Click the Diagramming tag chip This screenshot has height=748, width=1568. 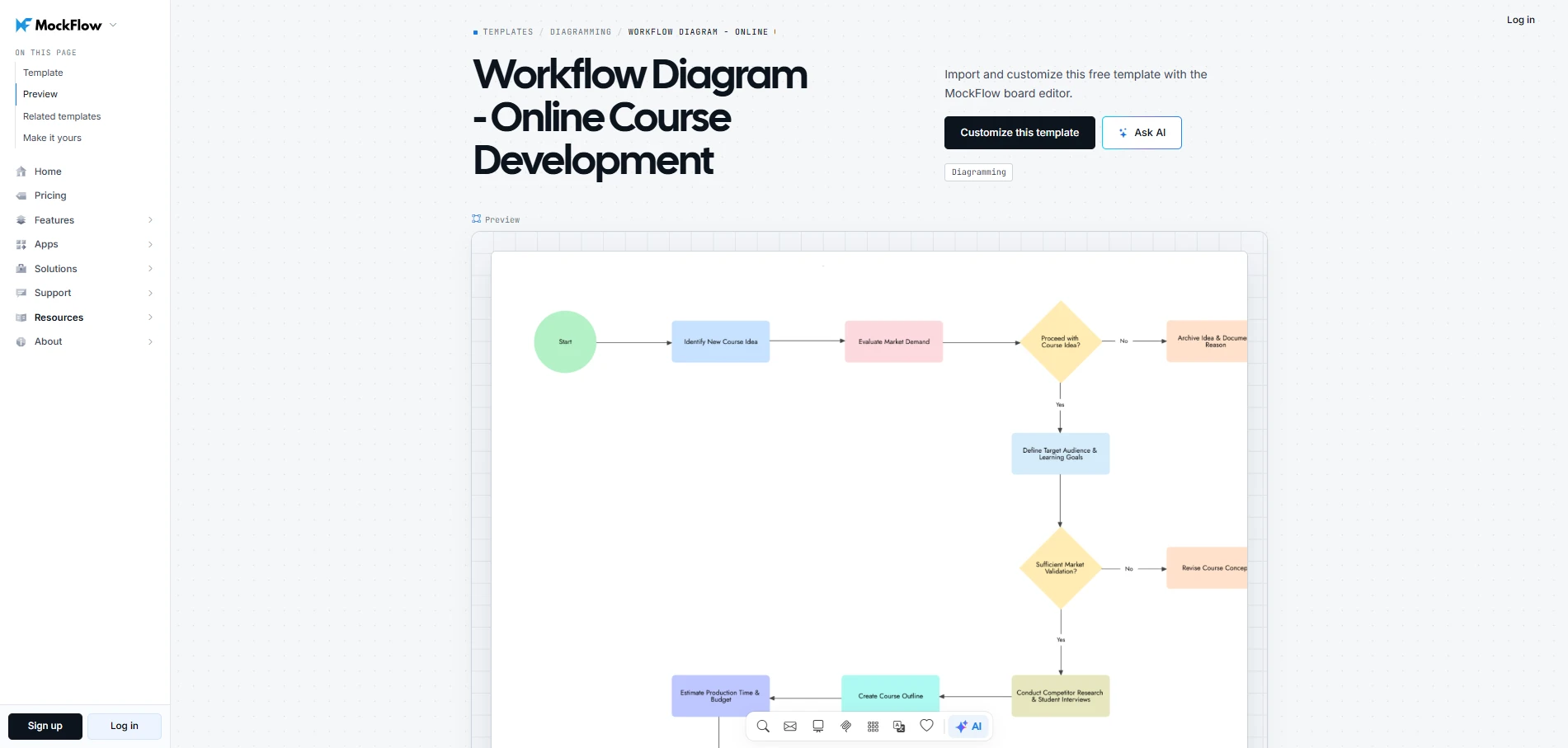[x=978, y=172]
